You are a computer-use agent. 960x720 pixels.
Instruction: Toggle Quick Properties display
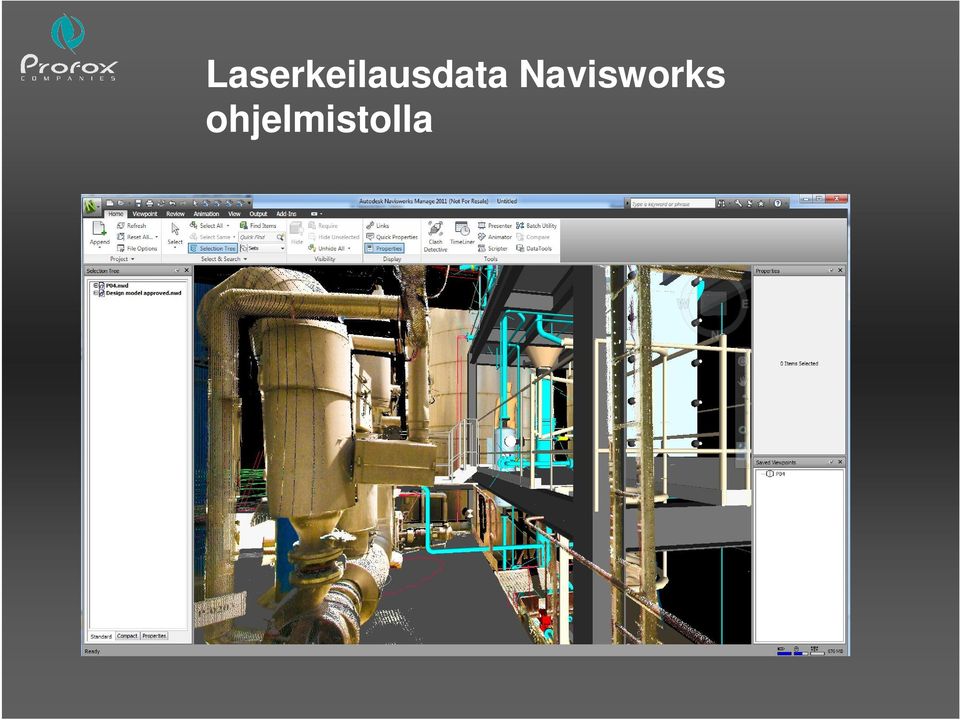pyautogui.click(x=392, y=237)
